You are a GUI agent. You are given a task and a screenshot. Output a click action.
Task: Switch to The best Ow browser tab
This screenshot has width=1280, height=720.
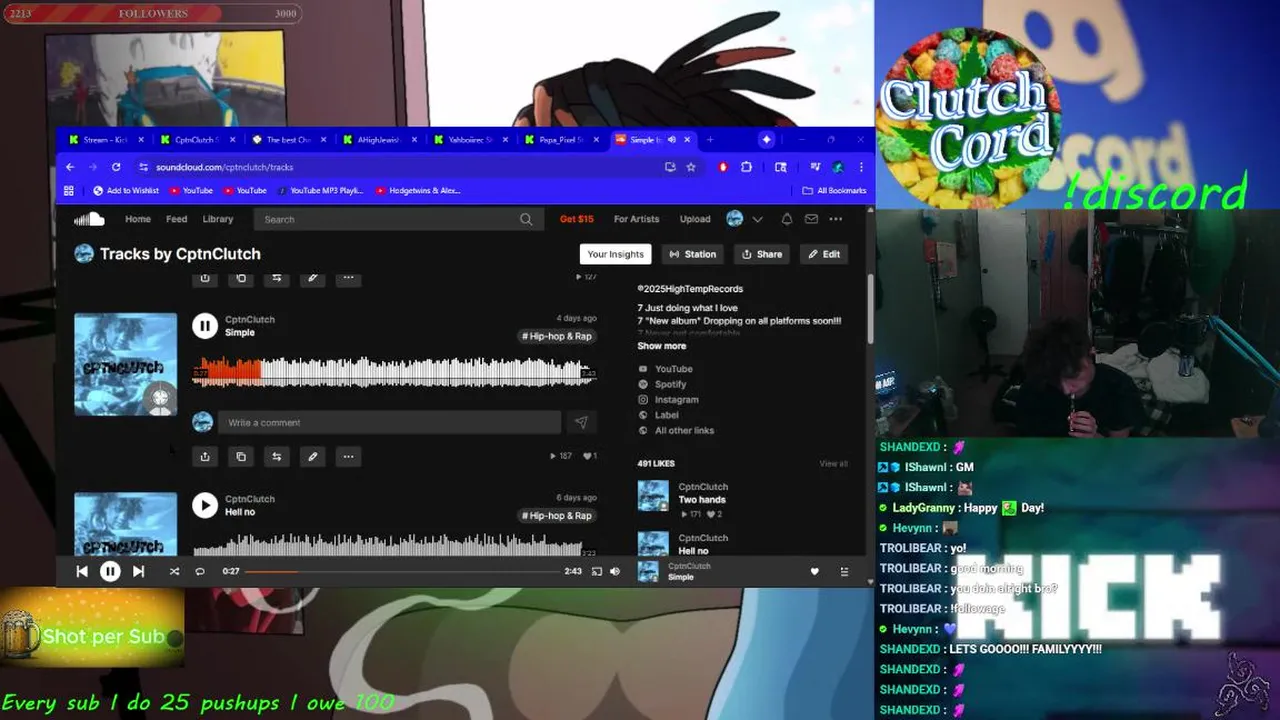(x=288, y=140)
